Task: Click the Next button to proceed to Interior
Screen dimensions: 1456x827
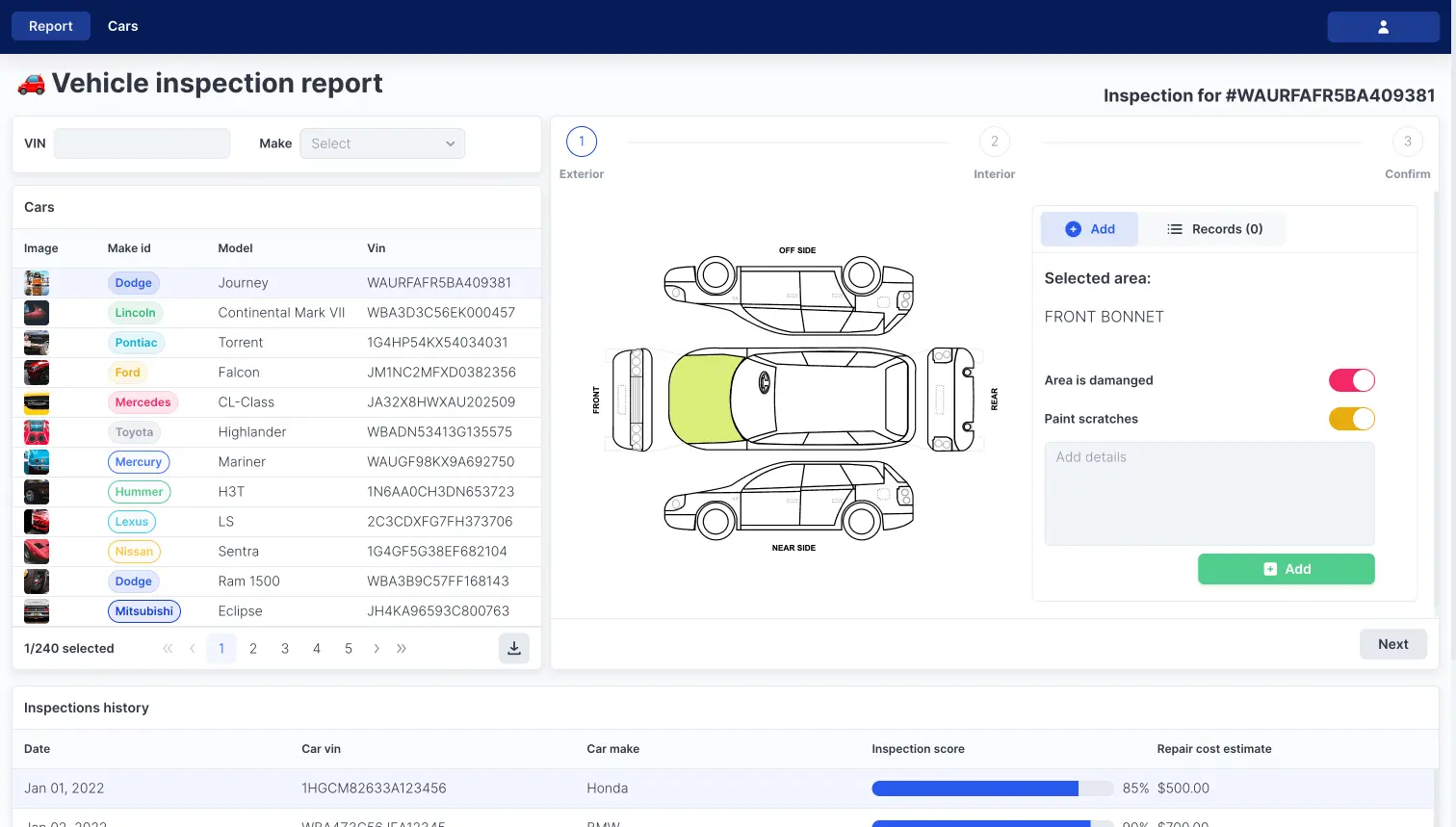Action: pos(1392,643)
